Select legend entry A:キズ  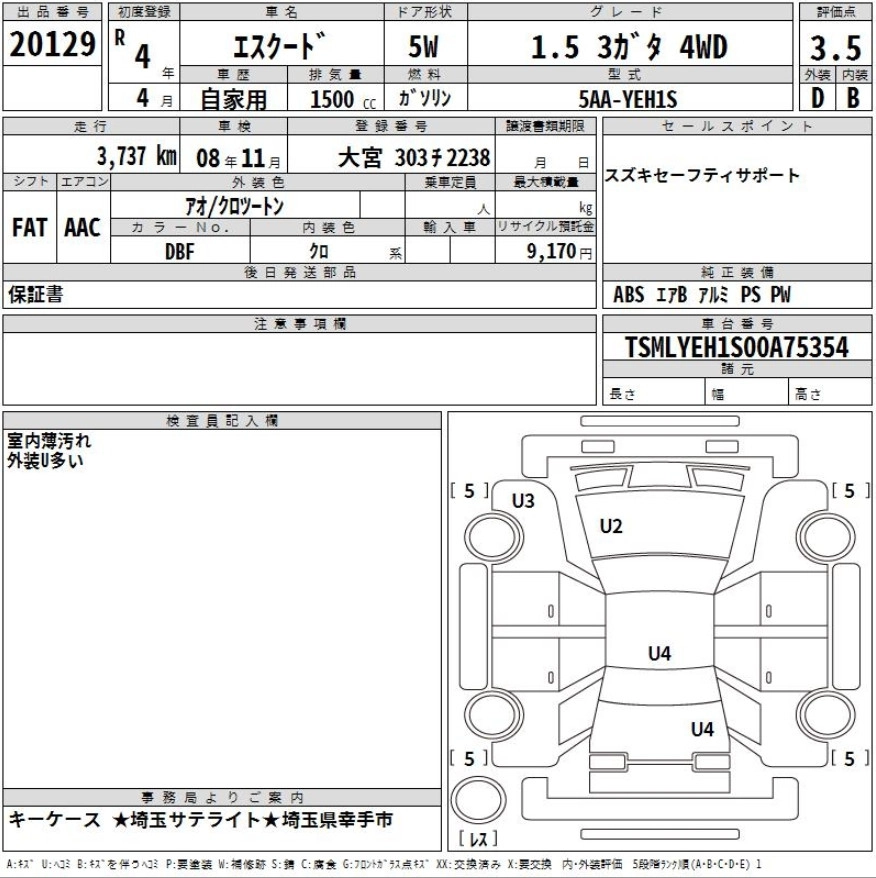(20, 865)
